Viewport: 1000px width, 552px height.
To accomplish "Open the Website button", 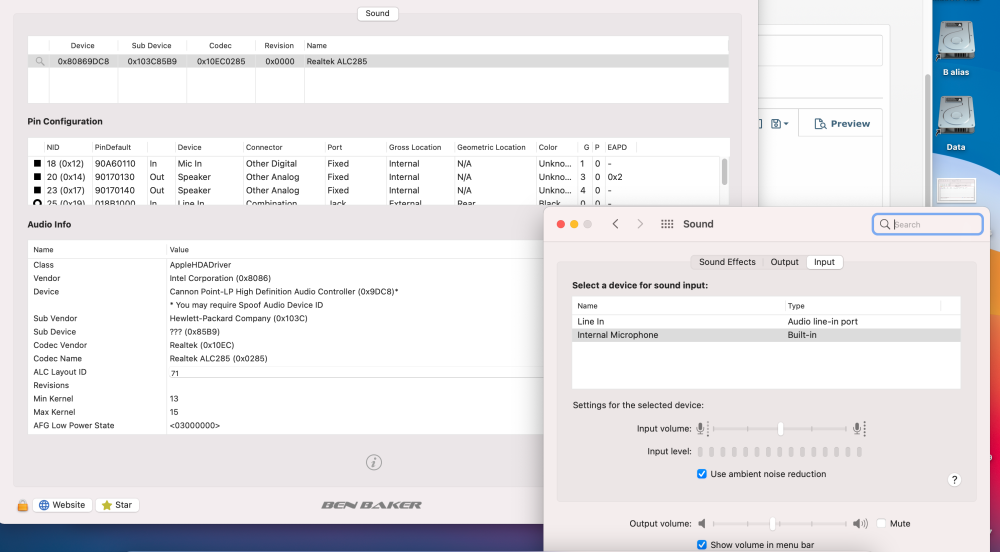I will (62, 505).
